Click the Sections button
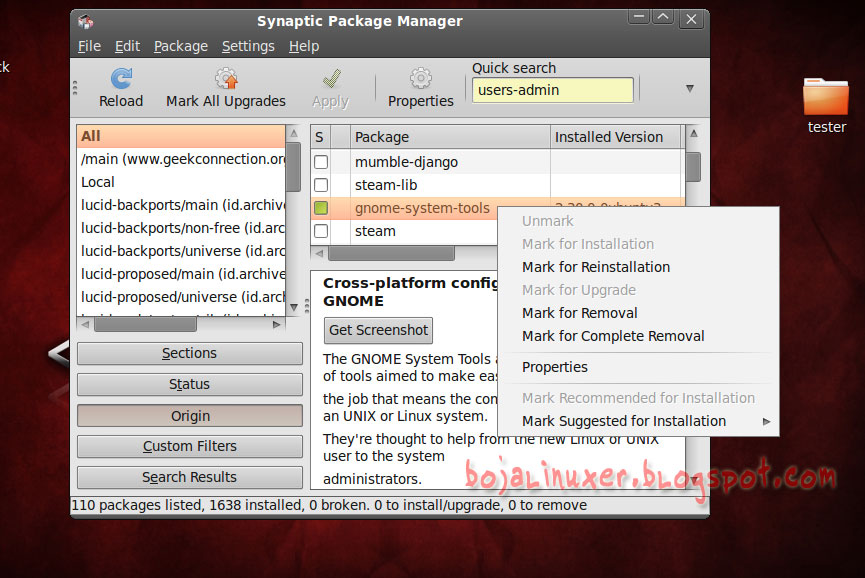 pos(190,354)
